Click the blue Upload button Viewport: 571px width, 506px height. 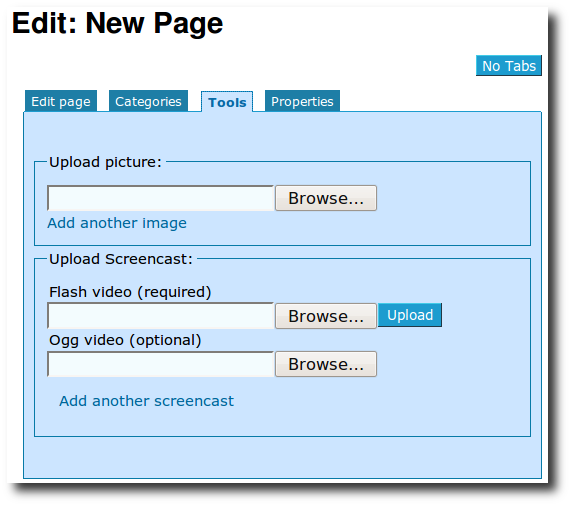coord(410,315)
